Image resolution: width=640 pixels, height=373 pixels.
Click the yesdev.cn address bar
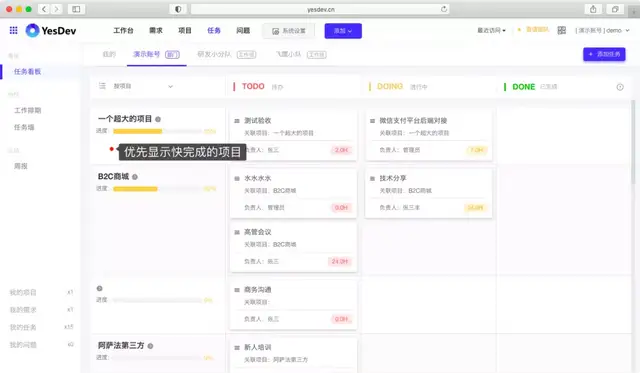(x=320, y=9)
